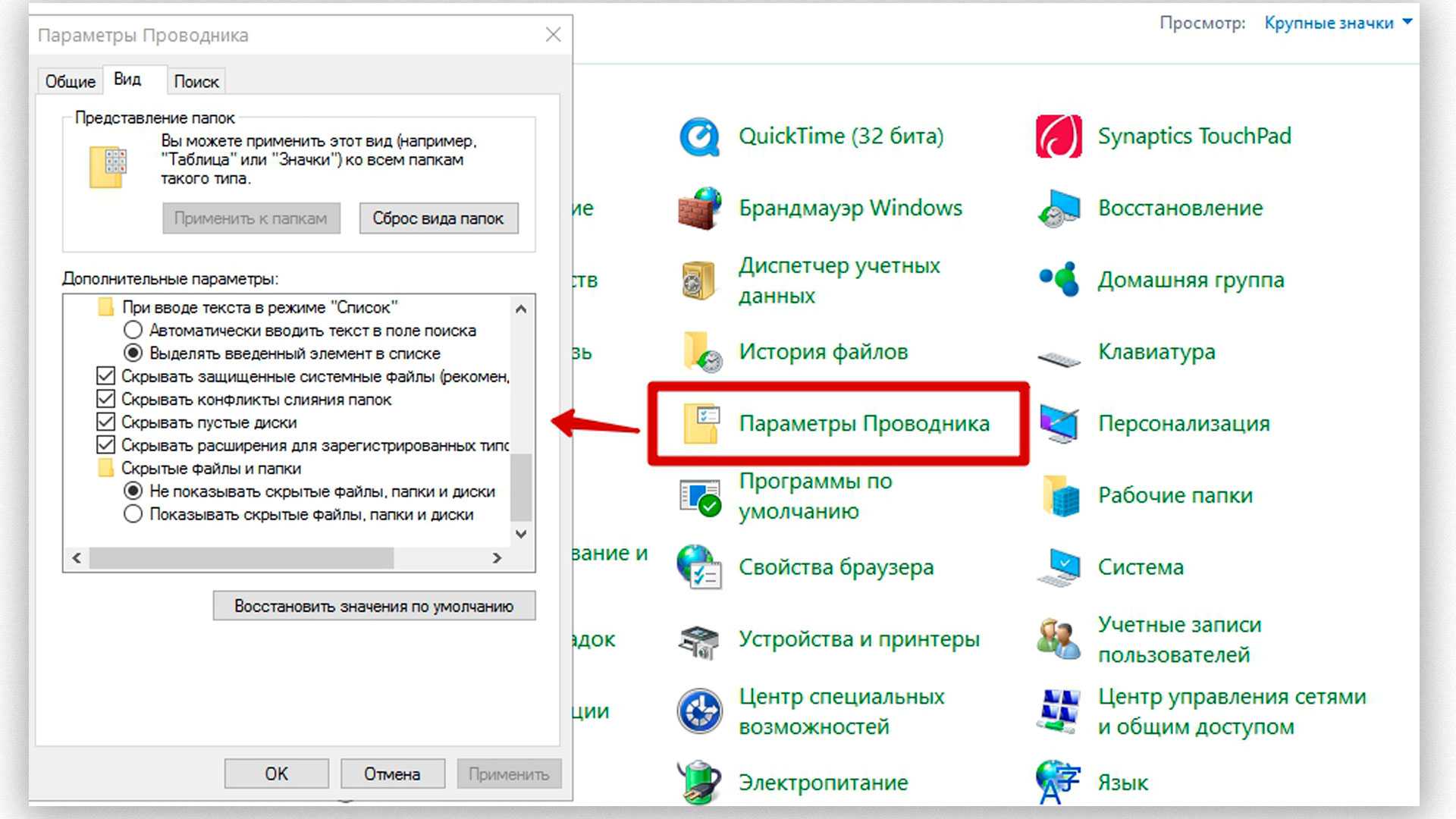
Task: Click Центр управления сетями icon
Action: (1059, 711)
